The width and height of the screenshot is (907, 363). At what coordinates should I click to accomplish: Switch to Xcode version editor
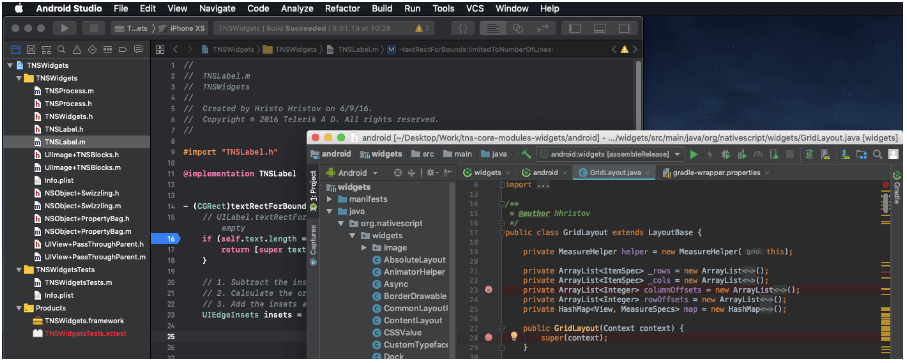[x=543, y=28]
